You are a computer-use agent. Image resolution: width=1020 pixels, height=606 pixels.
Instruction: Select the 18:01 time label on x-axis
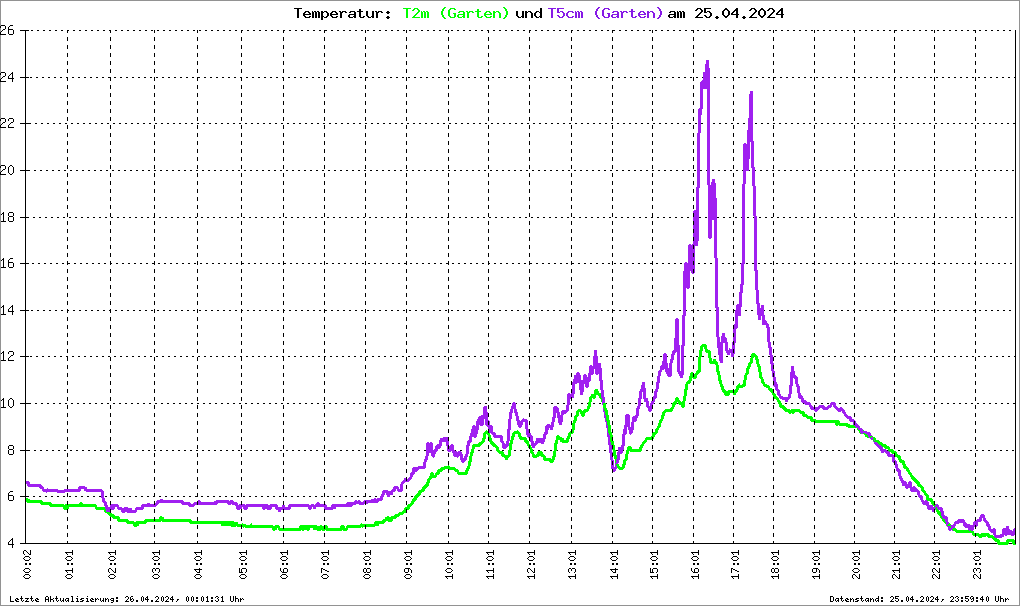tap(777, 565)
